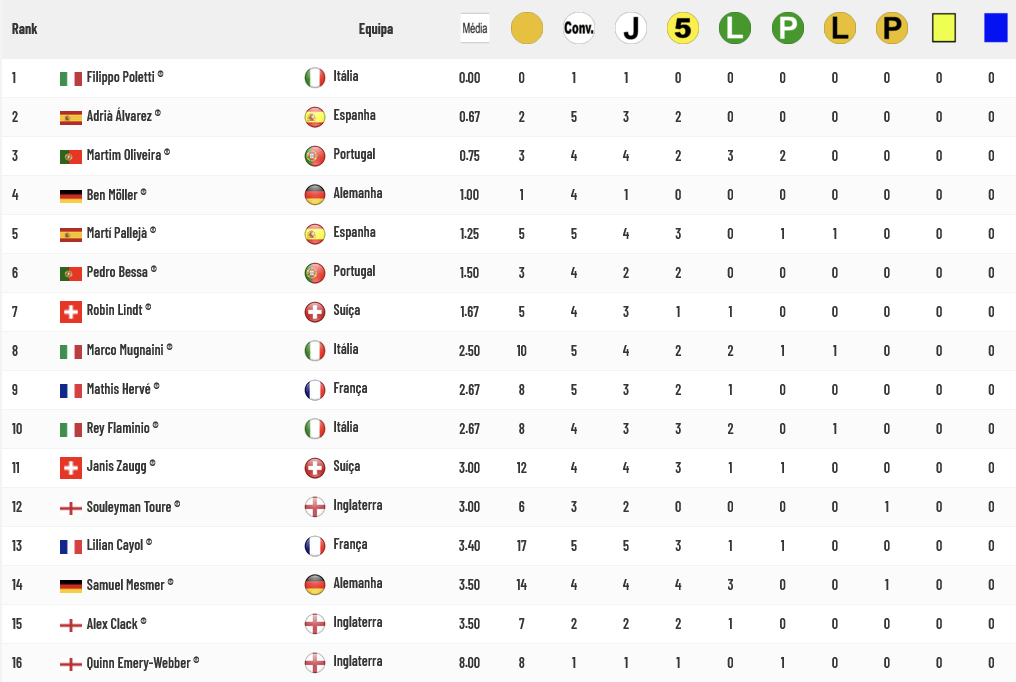The height and width of the screenshot is (682, 1016).
Task: Open Filippo Poletti player page
Action: 121,77
